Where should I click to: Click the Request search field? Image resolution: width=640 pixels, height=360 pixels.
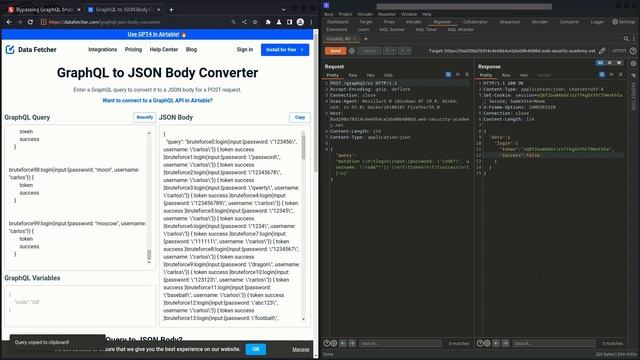400,344
